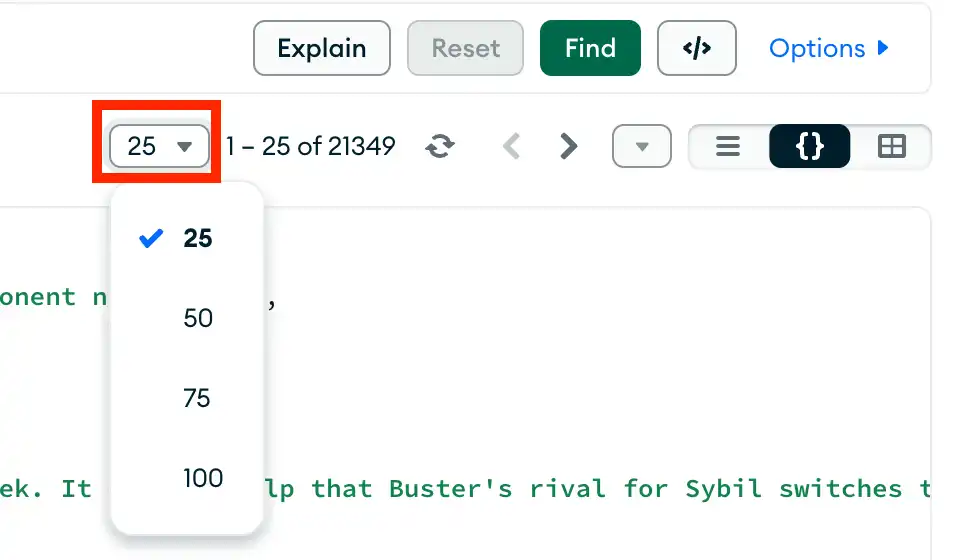Switch to table view

coord(890,147)
